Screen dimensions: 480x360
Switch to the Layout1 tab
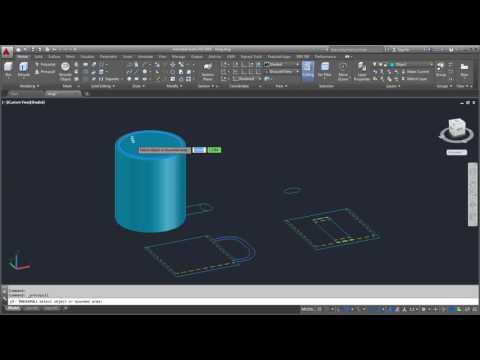click(32, 309)
